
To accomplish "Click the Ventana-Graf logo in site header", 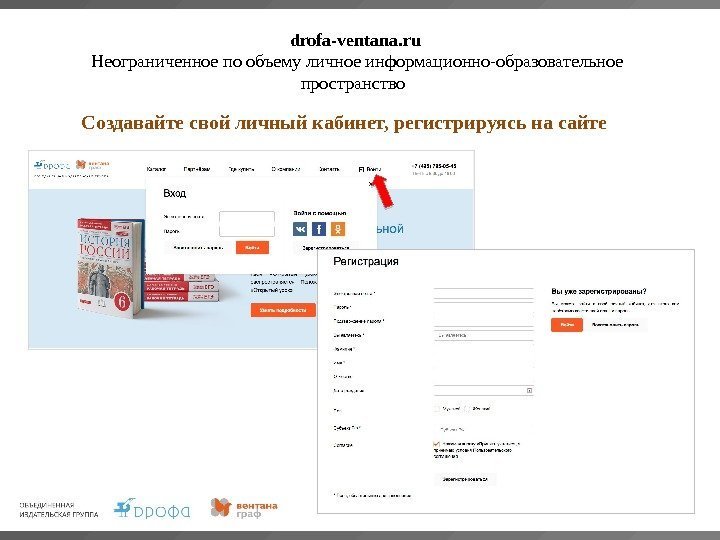I will coord(92,164).
